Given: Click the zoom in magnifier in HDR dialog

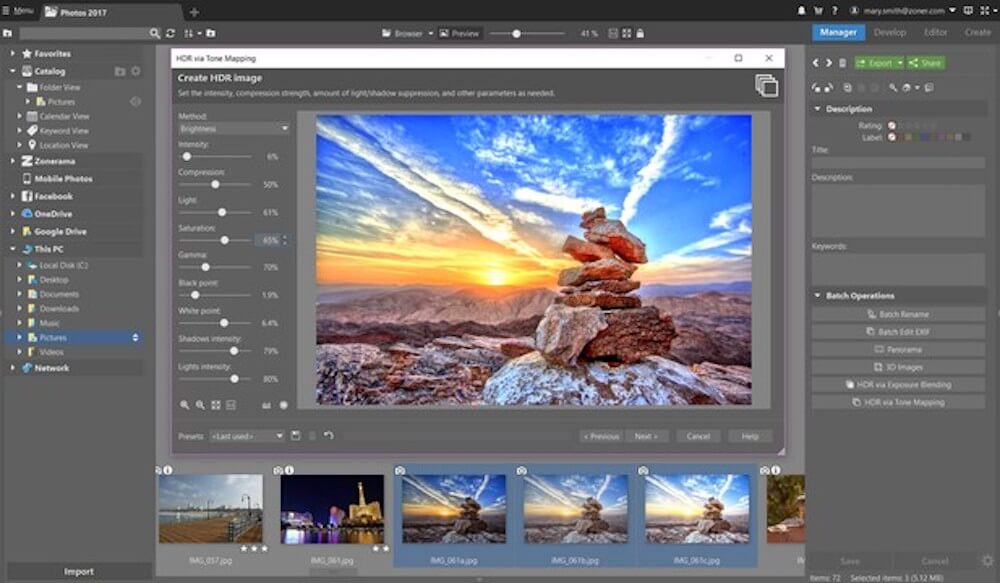Looking at the screenshot, I should click(185, 405).
